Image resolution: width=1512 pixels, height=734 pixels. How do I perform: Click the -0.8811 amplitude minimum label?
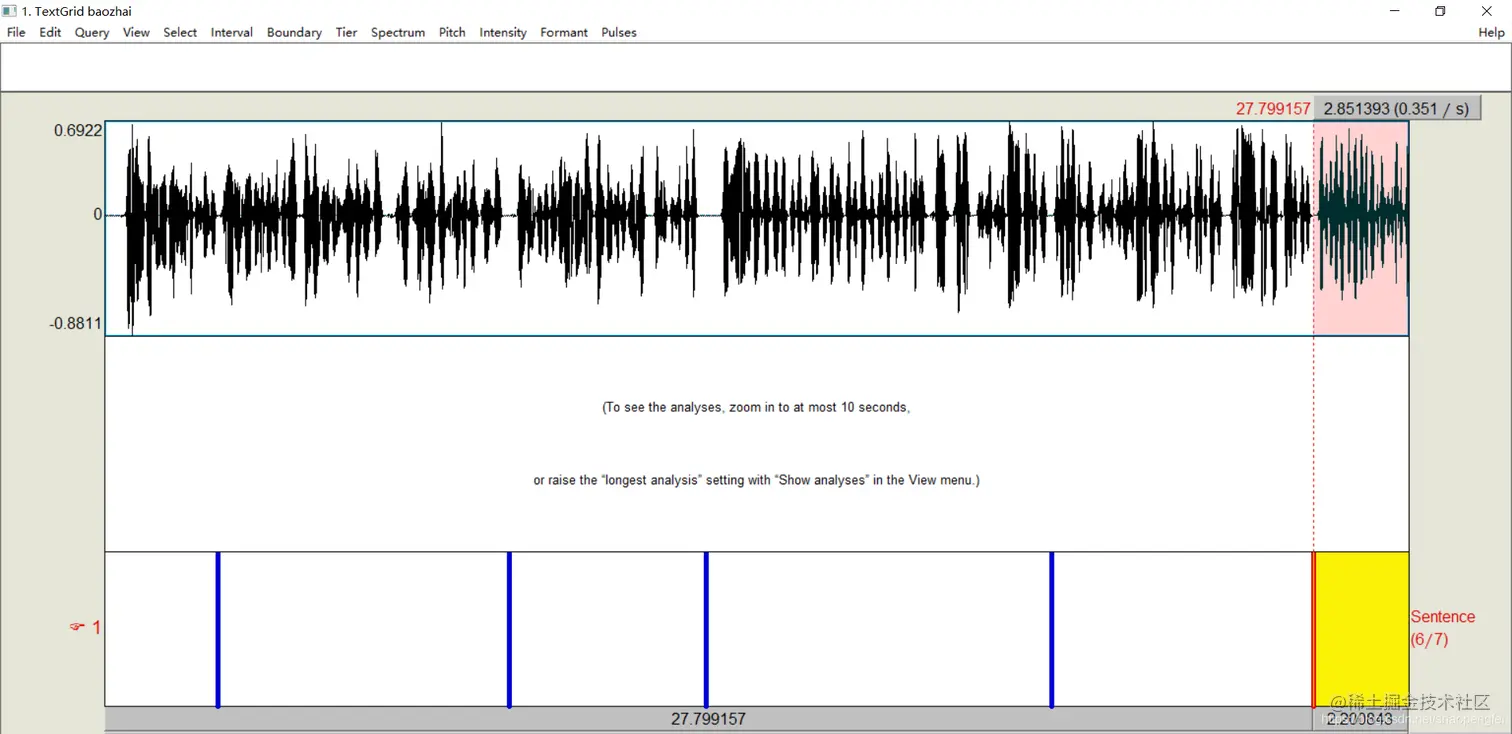[x=76, y=323]
